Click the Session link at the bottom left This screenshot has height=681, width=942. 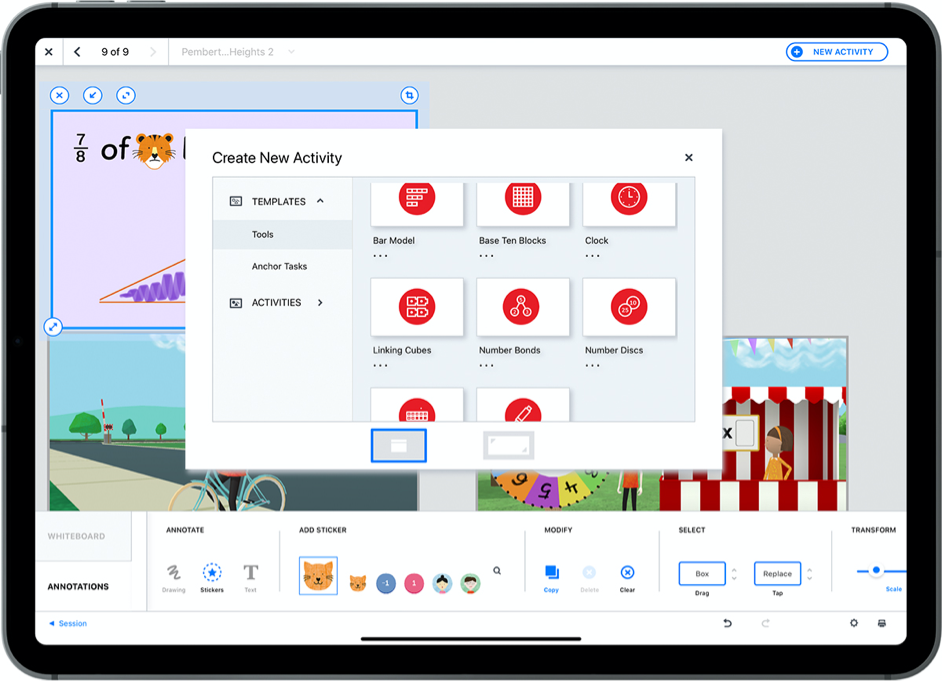(x=68, y=623)
